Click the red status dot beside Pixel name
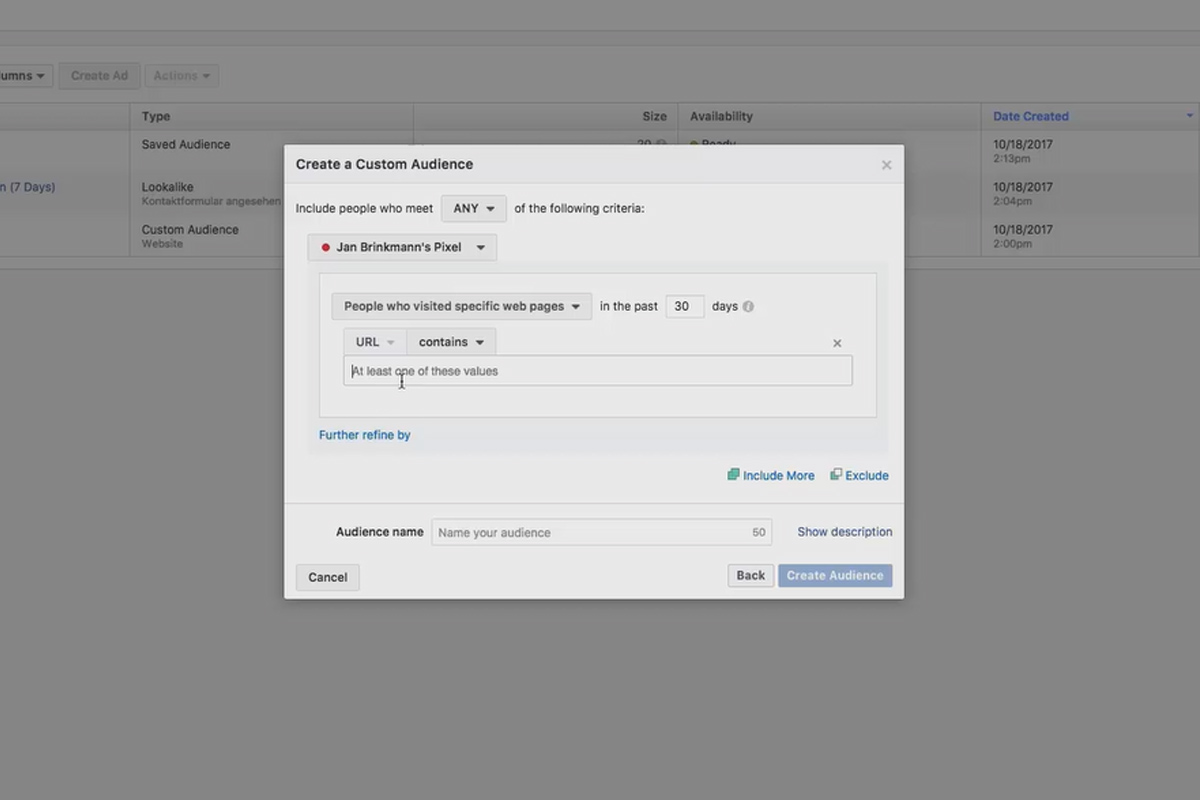 click(325, 247)
